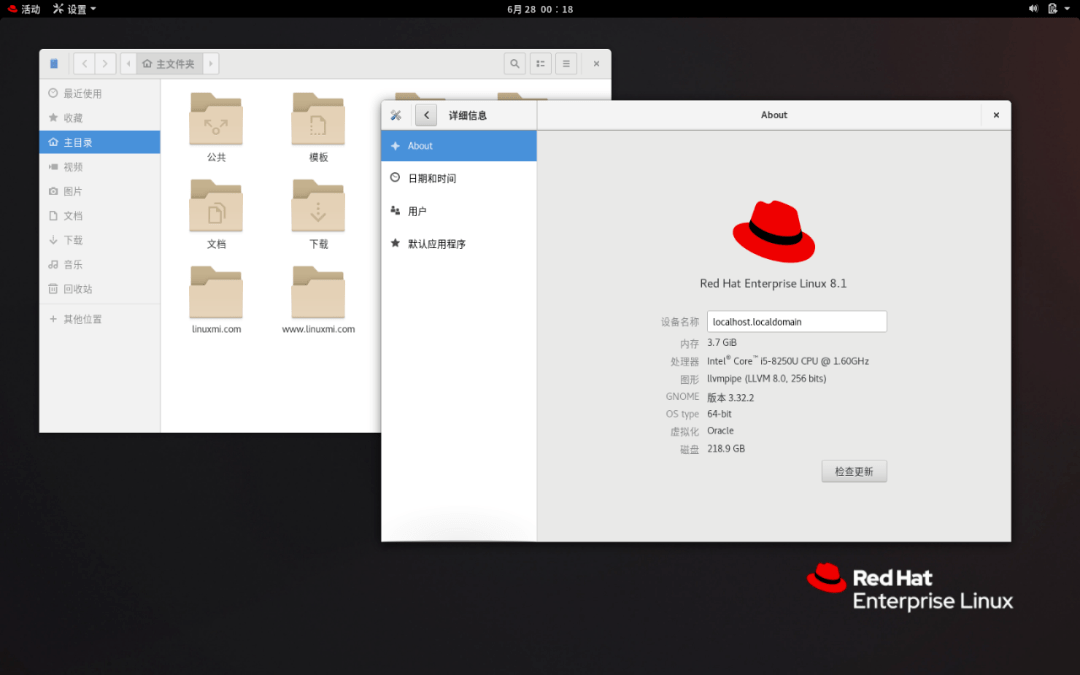The width and height of the screenshot is (1080, 675).
Task: Select 最近使用 in file manager sidebar
Action: pos(100,94)
